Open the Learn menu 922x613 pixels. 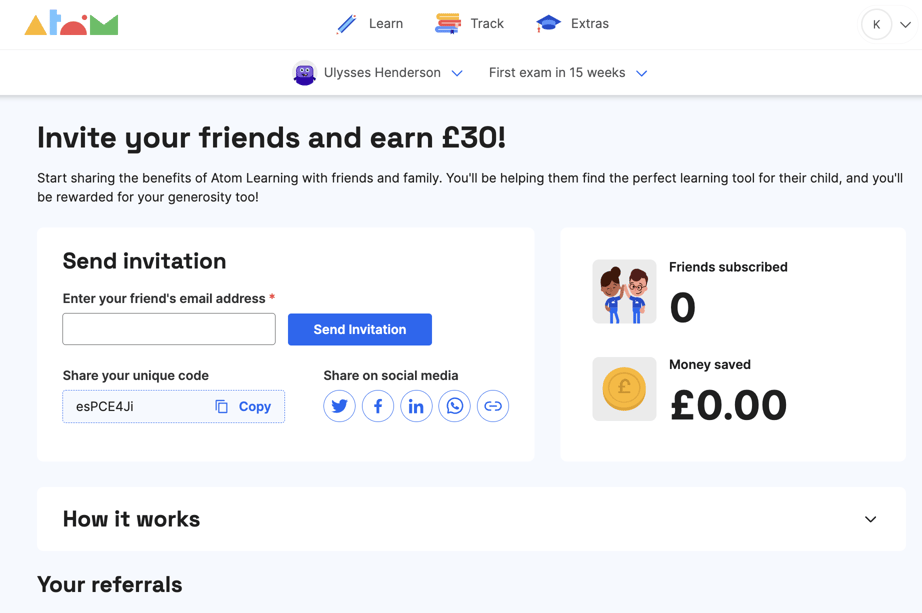click(370, 24)
